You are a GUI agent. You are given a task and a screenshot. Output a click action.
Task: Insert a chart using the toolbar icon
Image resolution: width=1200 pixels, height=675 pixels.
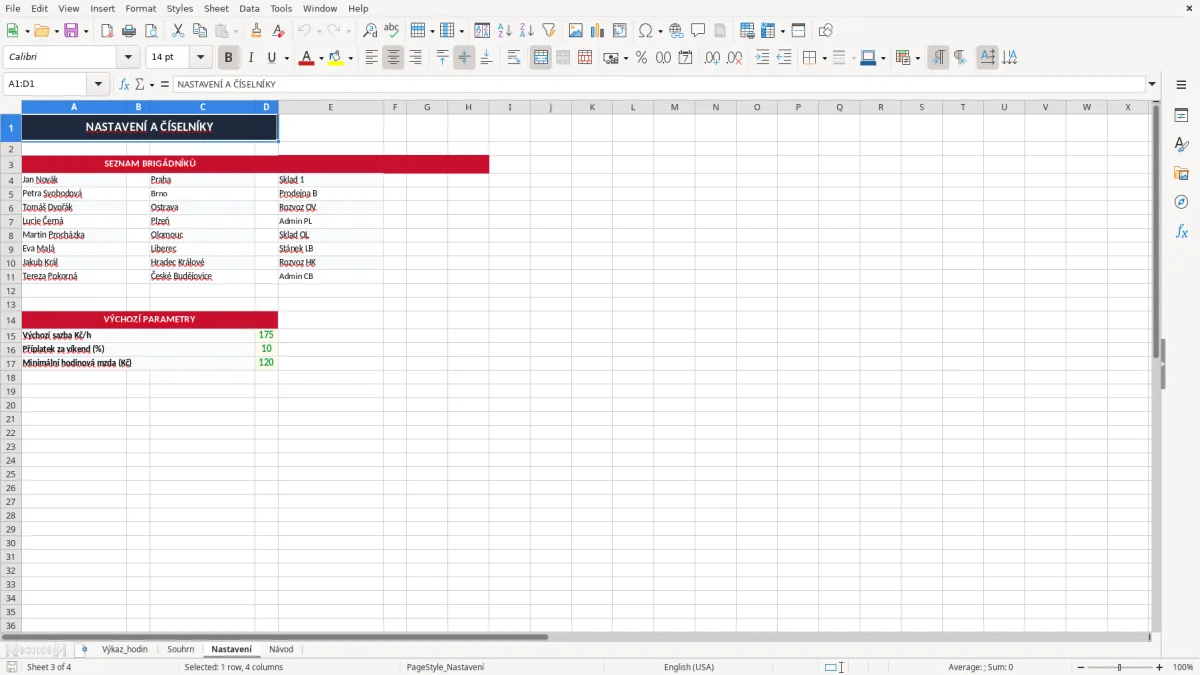[x=597, y=31]
